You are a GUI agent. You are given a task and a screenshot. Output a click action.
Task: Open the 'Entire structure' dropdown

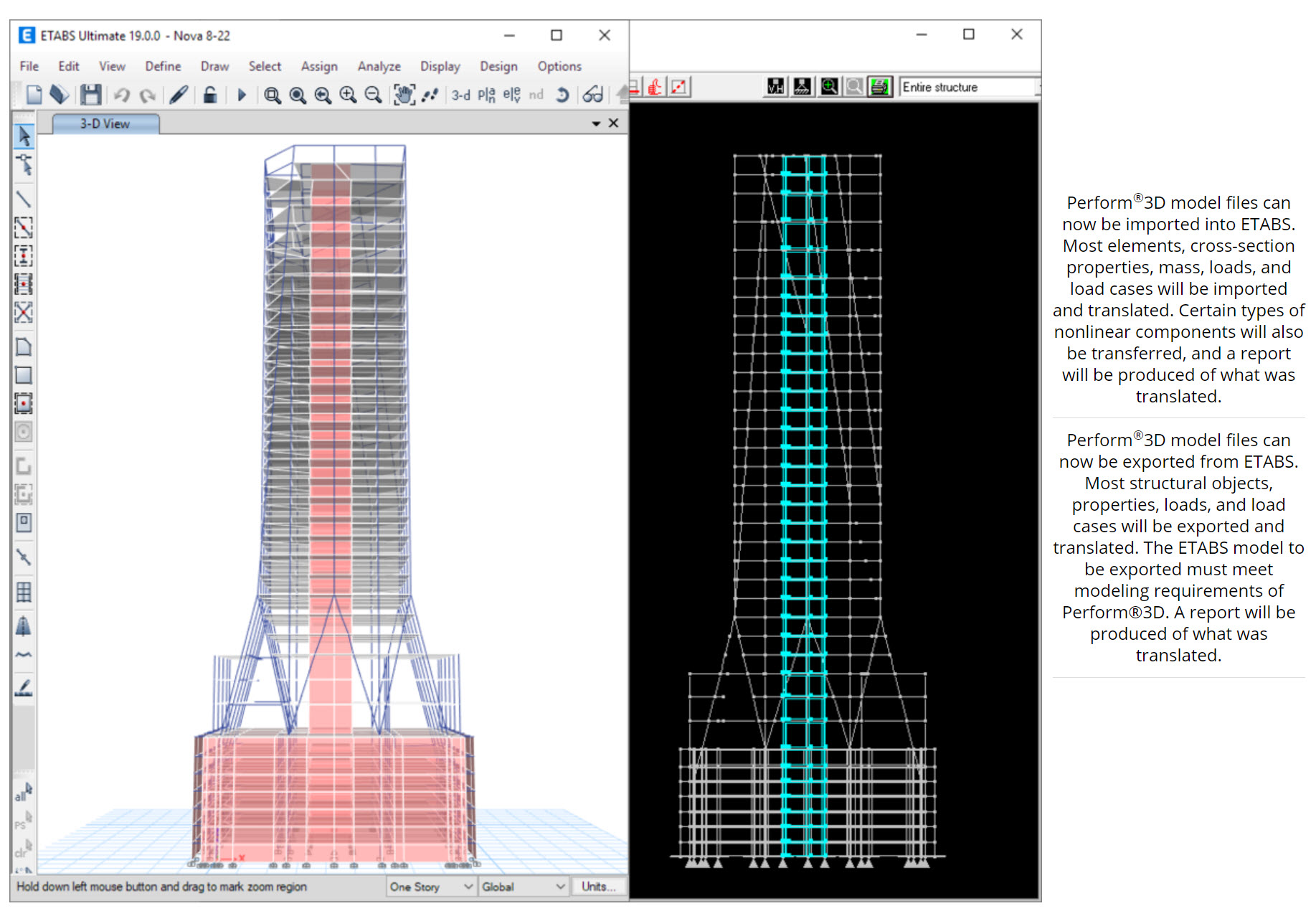point(969,87)
